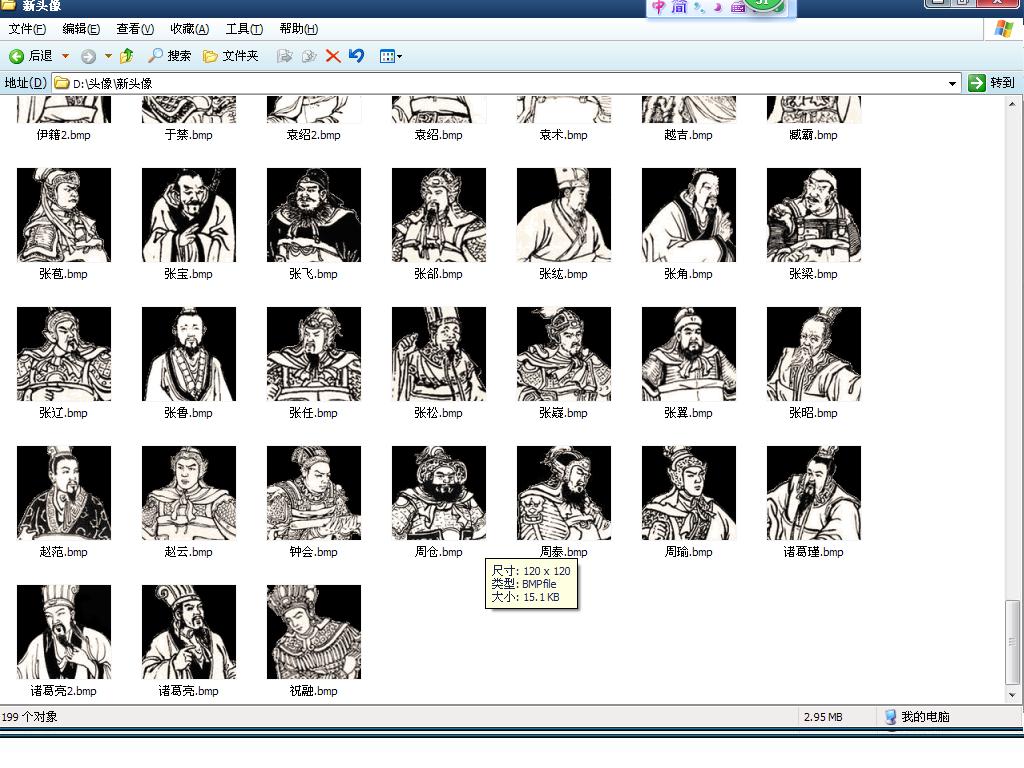Open the Search (搜索) pane
Screen dimensions: 1024x768
click(169, 56)
